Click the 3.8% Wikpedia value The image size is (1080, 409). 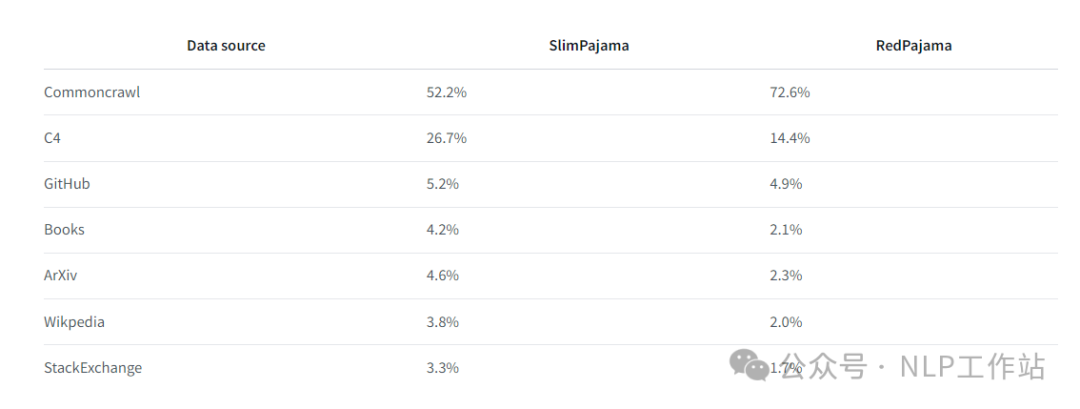[442, 322]
